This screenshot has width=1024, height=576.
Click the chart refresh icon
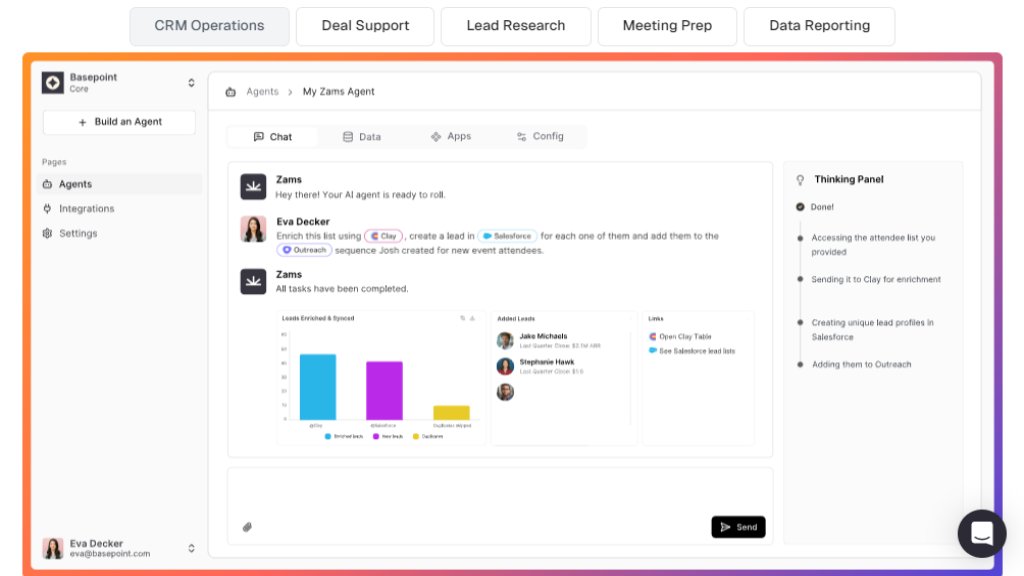pos(463,319)
